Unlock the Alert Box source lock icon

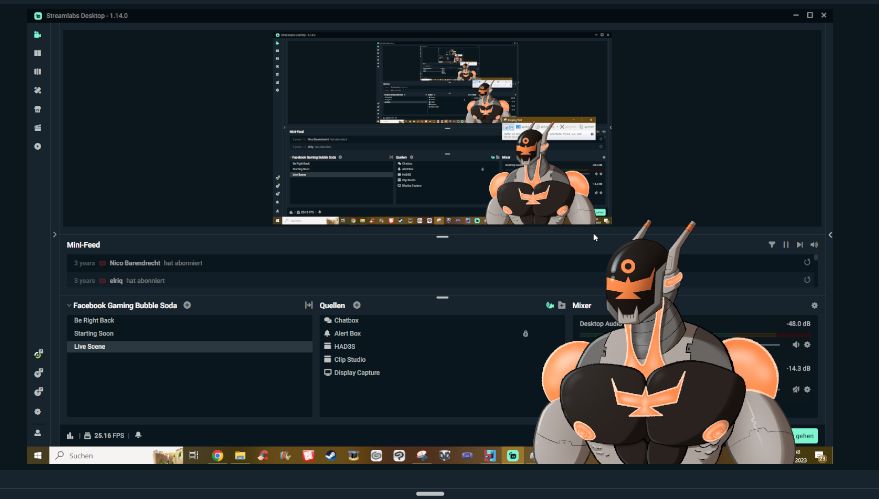click(525, 334)
